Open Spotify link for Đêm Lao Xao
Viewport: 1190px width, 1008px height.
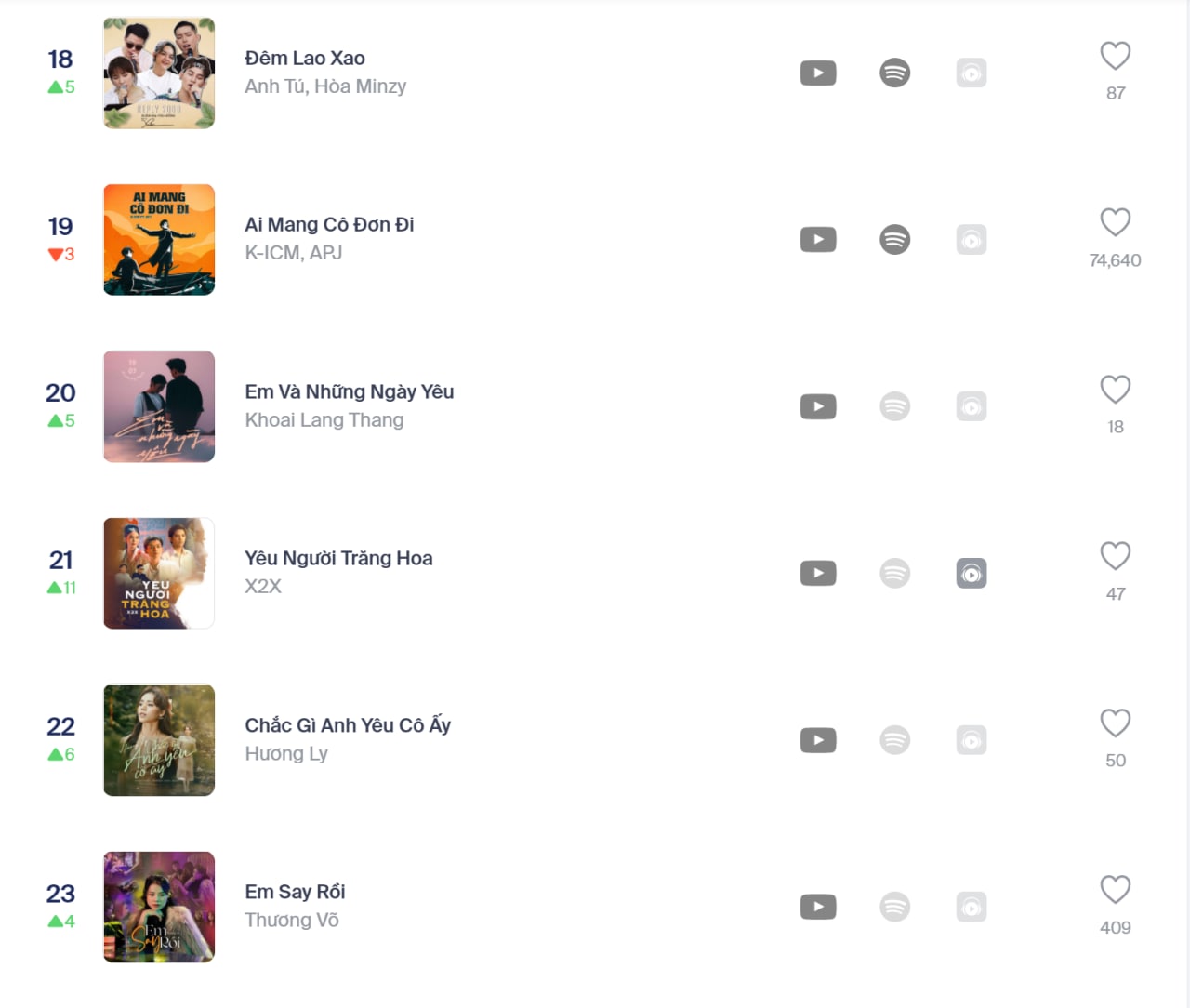coord(894,73)
